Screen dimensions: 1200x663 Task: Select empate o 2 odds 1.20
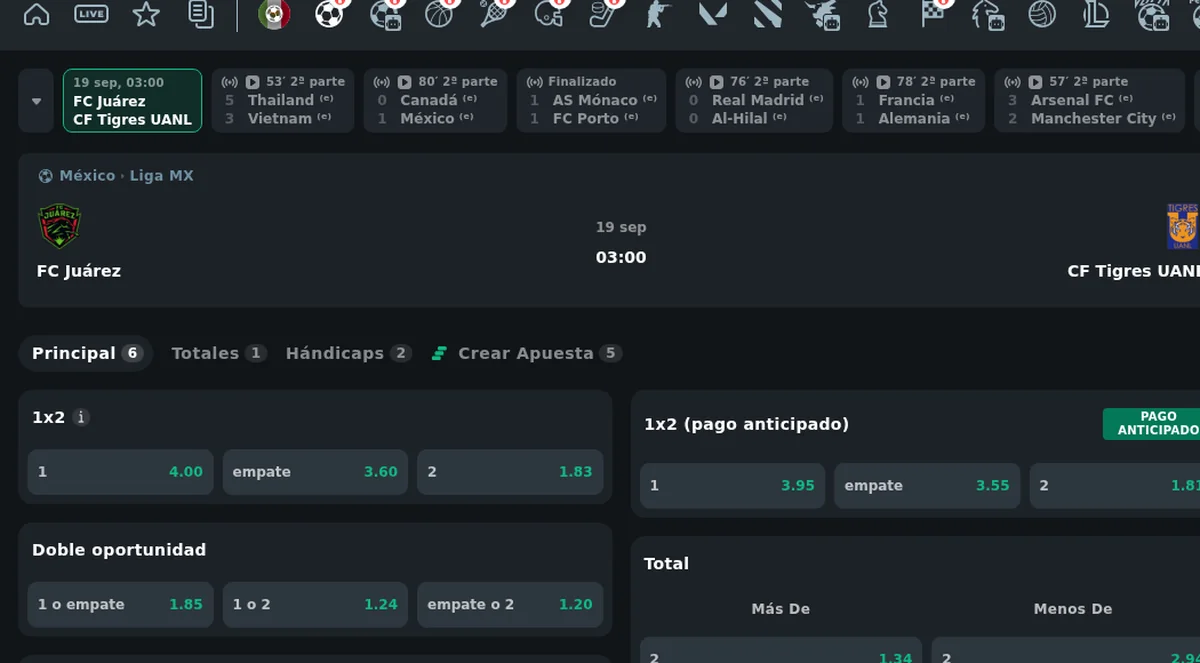(510, 604)
